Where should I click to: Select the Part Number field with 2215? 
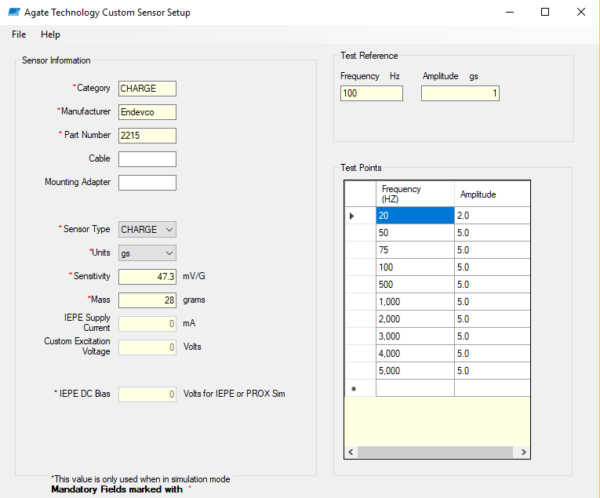[x=147, y=136]
